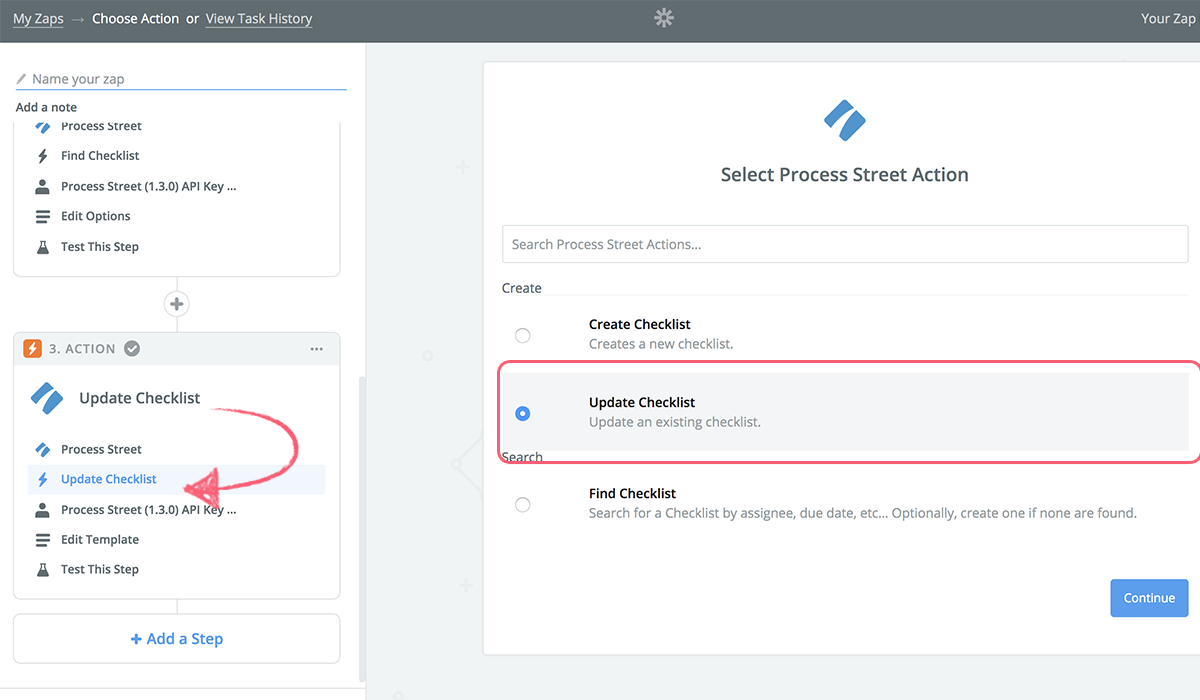Click the Zapier loading asterisk icon in header
Image resolution: width=1200 pixels, height=700 pixels.
tap(664, 18)
